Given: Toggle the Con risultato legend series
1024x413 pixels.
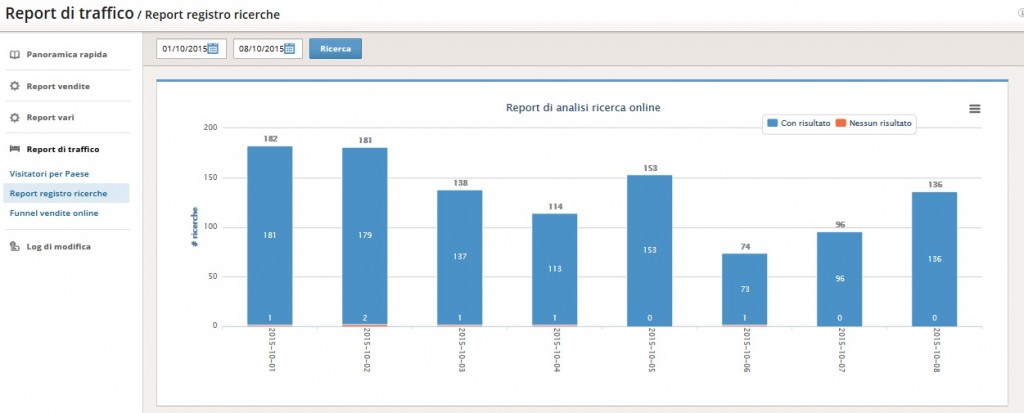Looking at the screenshot, I should (799, 123).
